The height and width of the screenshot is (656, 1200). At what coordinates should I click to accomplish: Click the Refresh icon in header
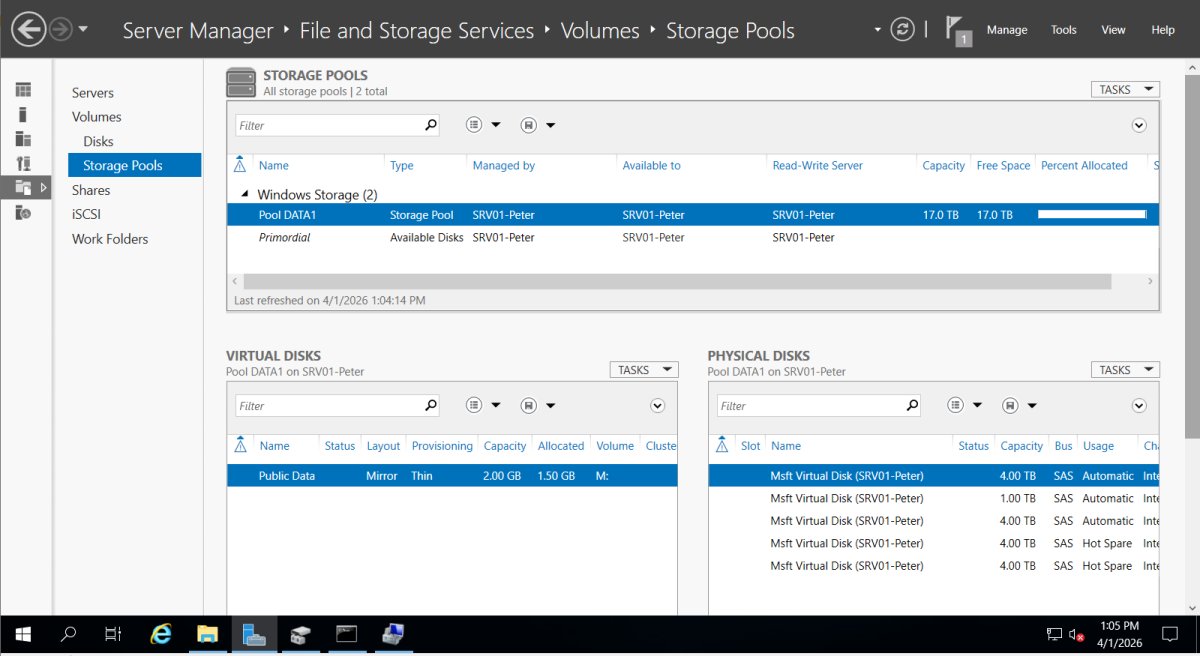[902, 30]
